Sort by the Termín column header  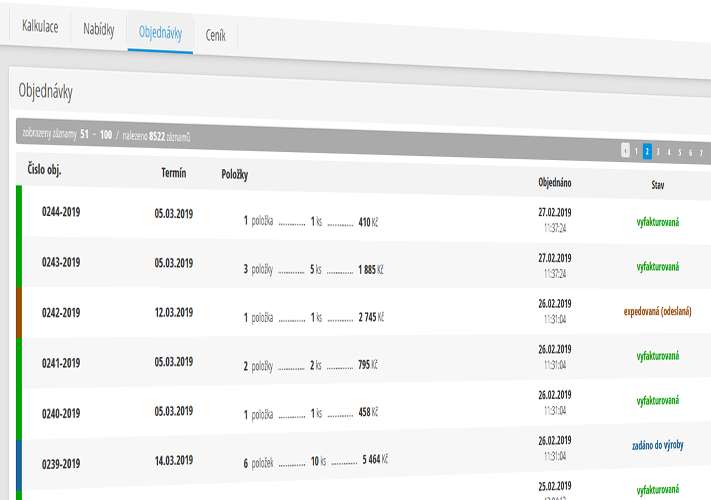173,173
